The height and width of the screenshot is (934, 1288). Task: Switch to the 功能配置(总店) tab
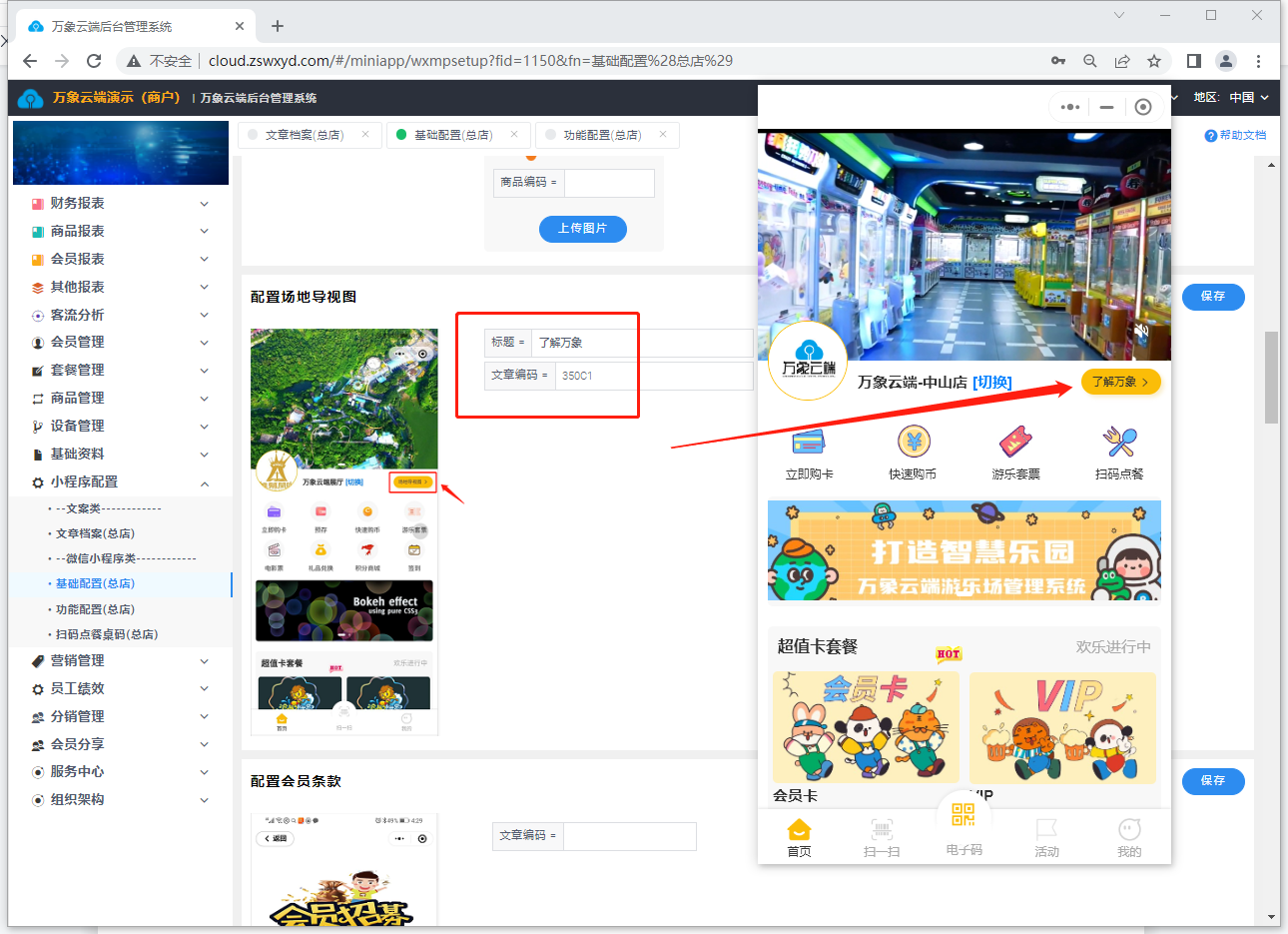pyautogui.click(x=601, y=135)
